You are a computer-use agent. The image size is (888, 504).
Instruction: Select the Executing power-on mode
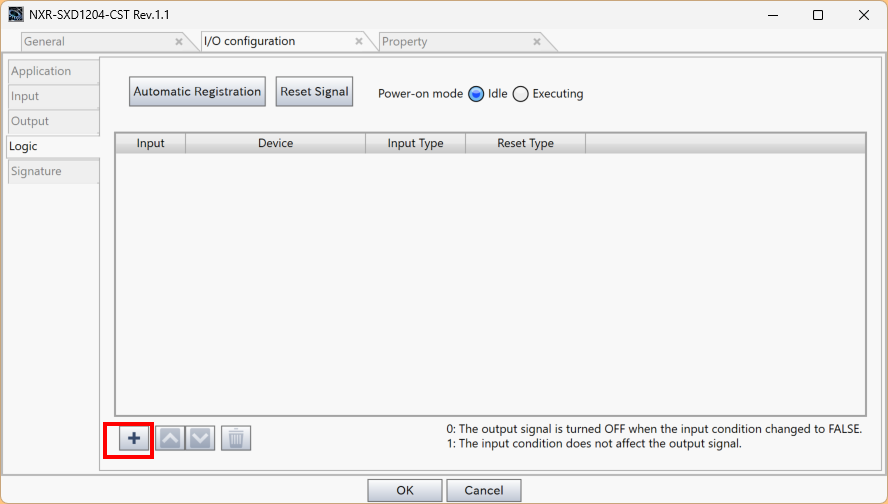coord(520,94)
